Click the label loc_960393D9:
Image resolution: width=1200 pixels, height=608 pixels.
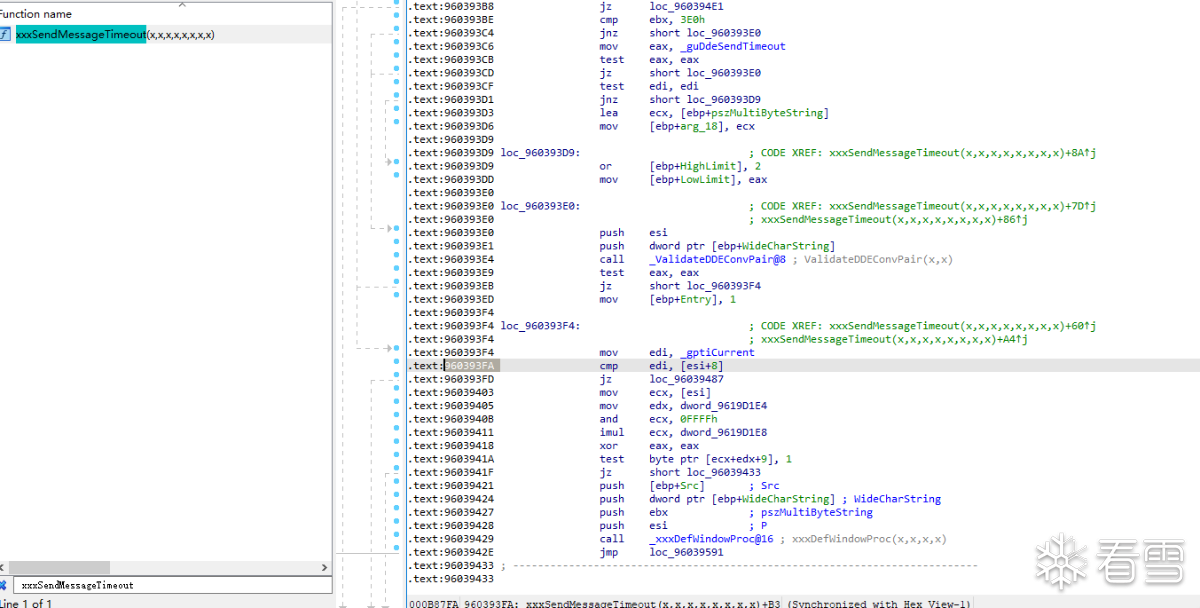click(x=541, y=153)
